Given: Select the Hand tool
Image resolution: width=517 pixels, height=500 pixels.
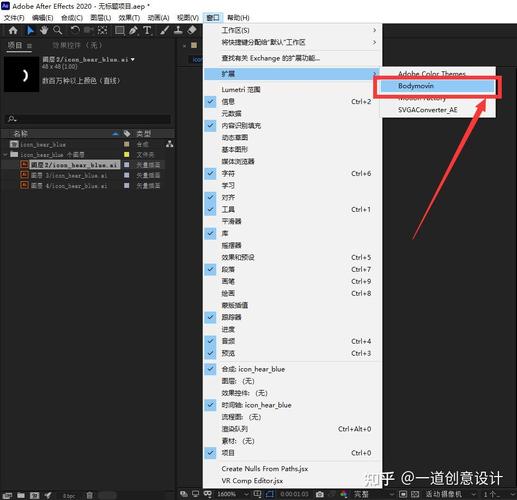Looking at the screenshot, I should tap(44, 31).
